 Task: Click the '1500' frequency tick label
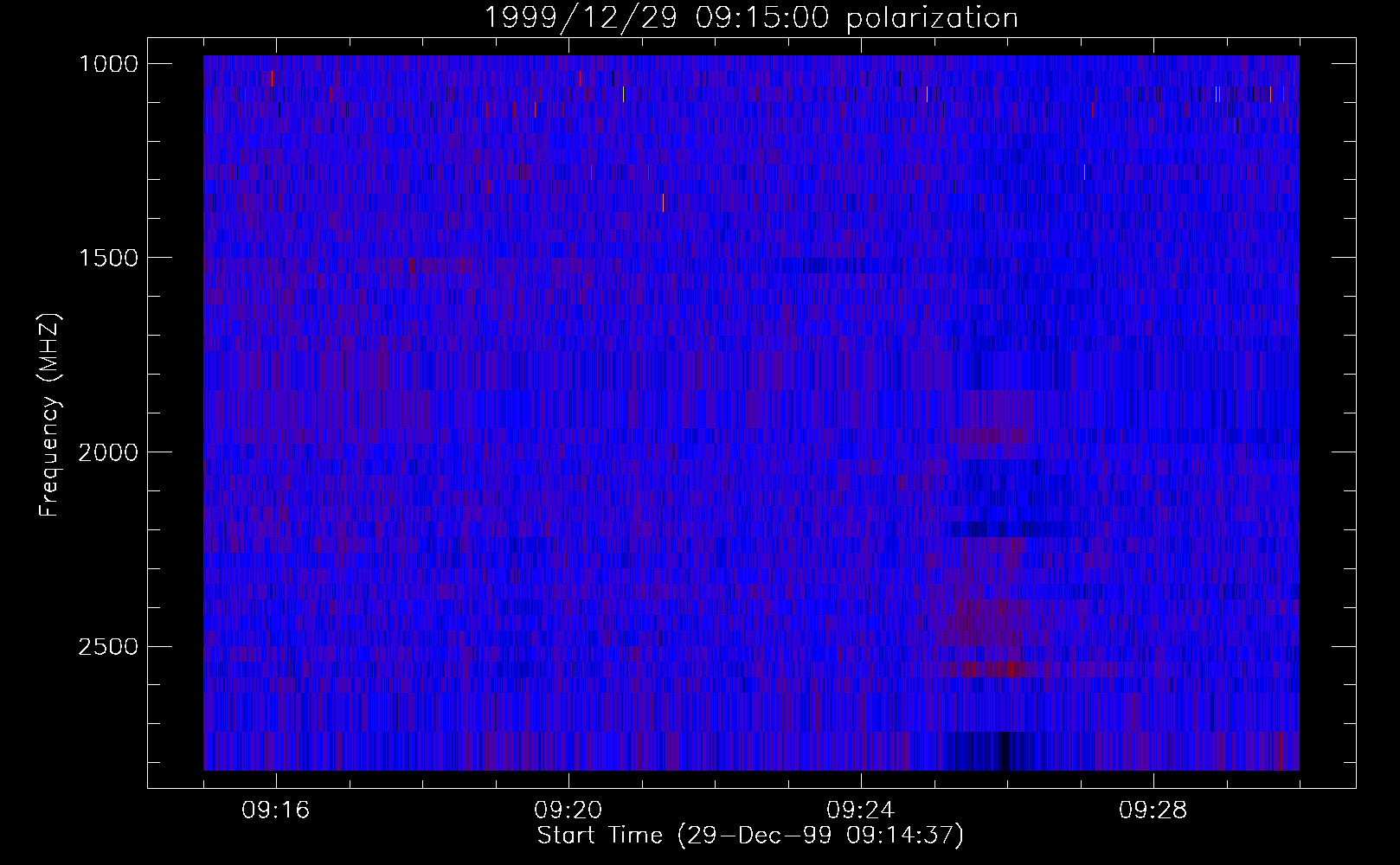(108, 258)
